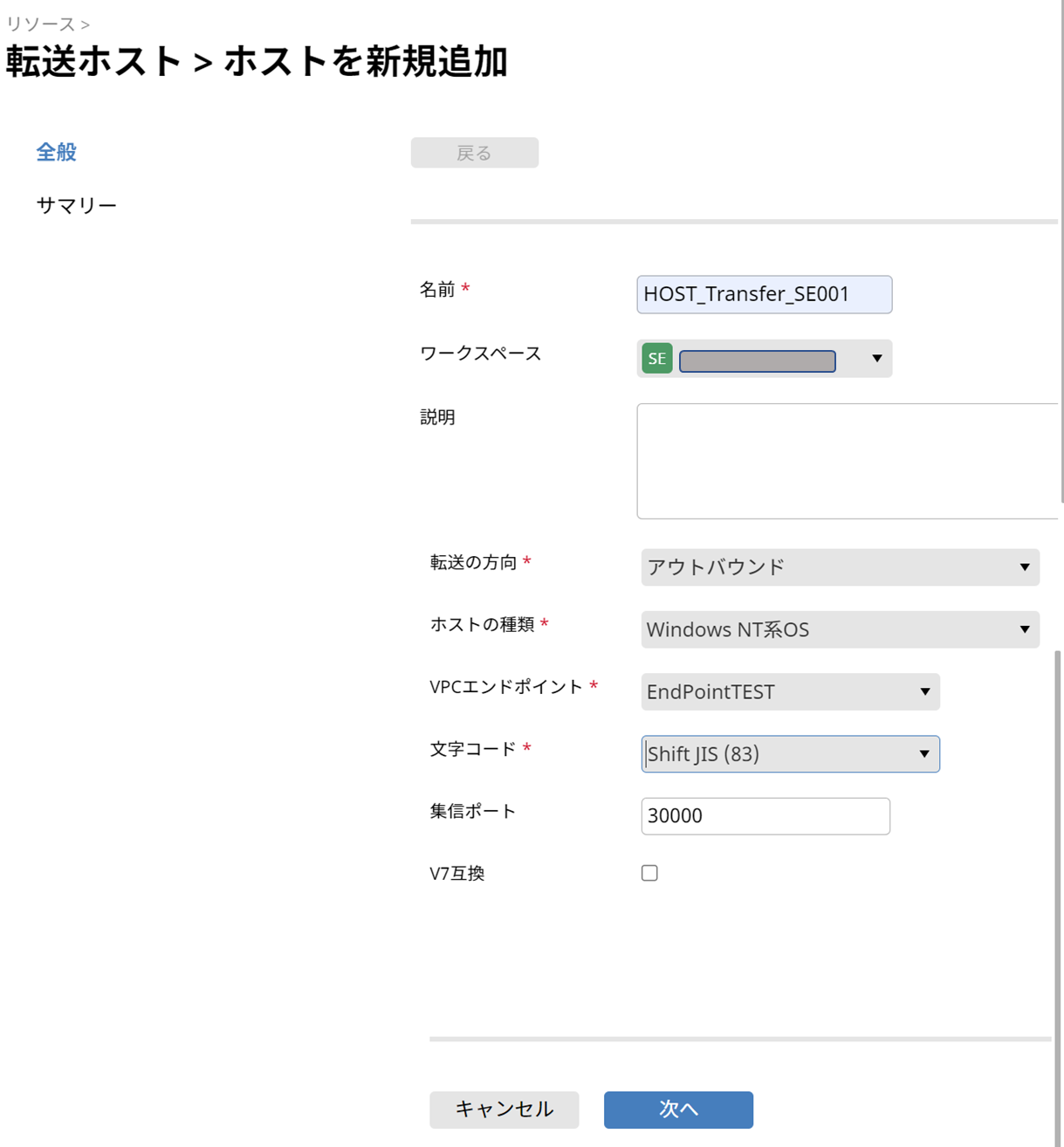Click the ホストの種類 label text
The width and height of the screenshot is (1064, 1147).
click(x=482, y=624)
